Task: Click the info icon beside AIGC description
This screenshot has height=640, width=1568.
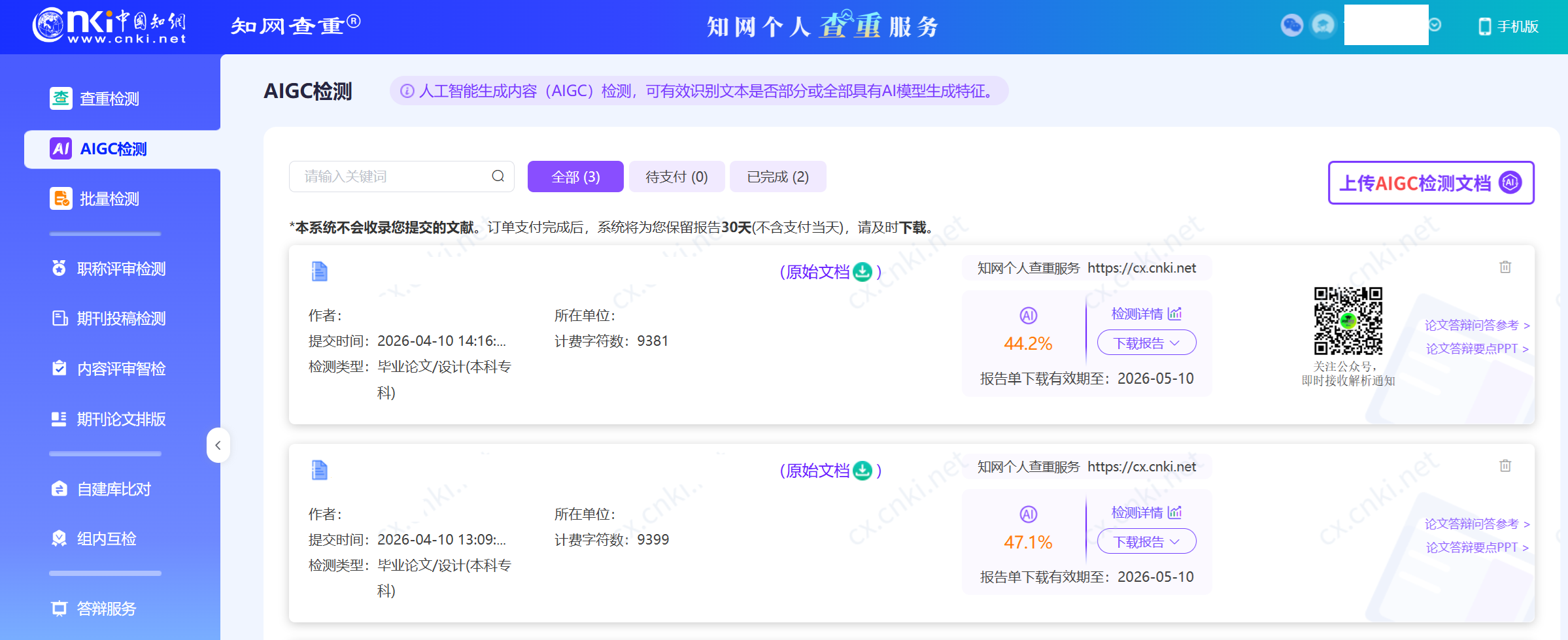Action: pos(407,91)
